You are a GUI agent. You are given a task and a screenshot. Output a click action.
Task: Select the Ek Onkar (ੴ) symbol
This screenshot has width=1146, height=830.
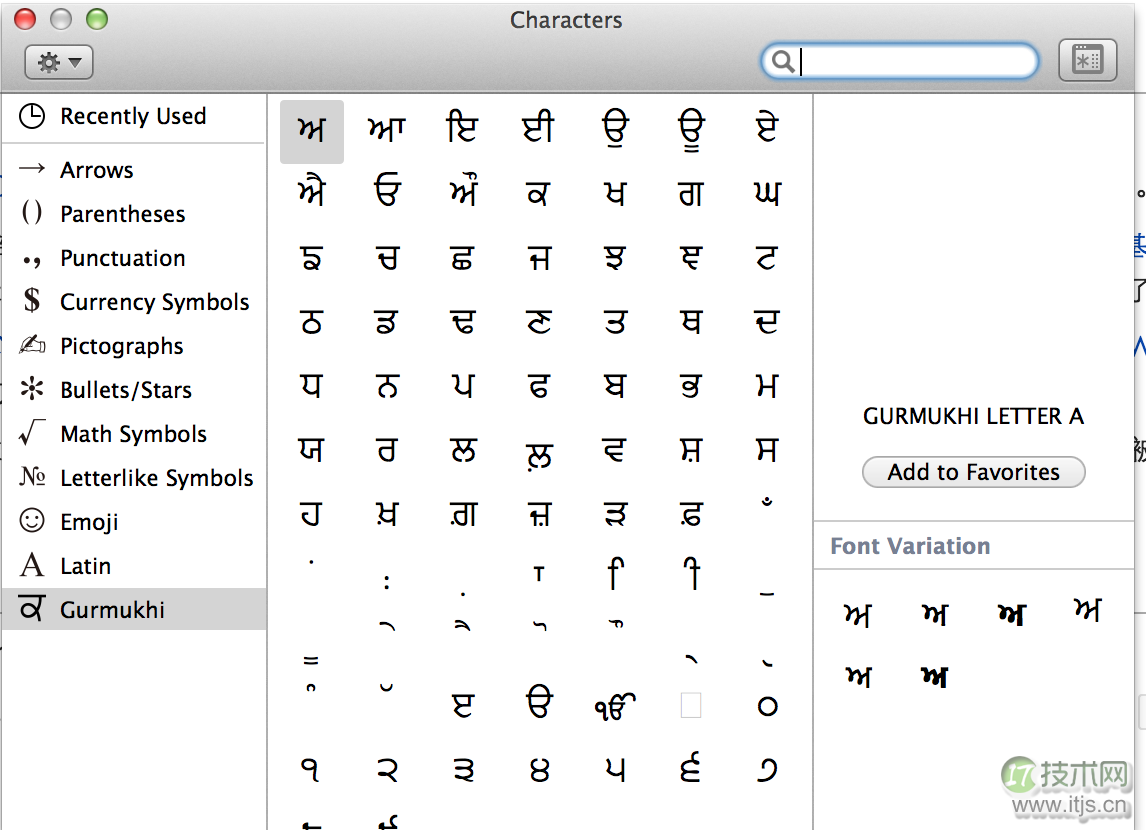coord(615,706)
